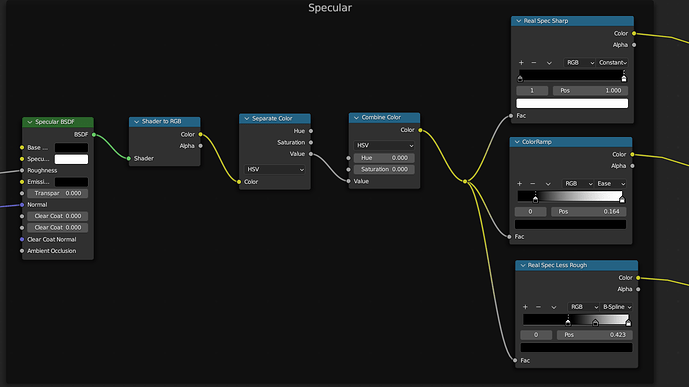Remove color stop in Real Spec Less Rough

point(538,307)
